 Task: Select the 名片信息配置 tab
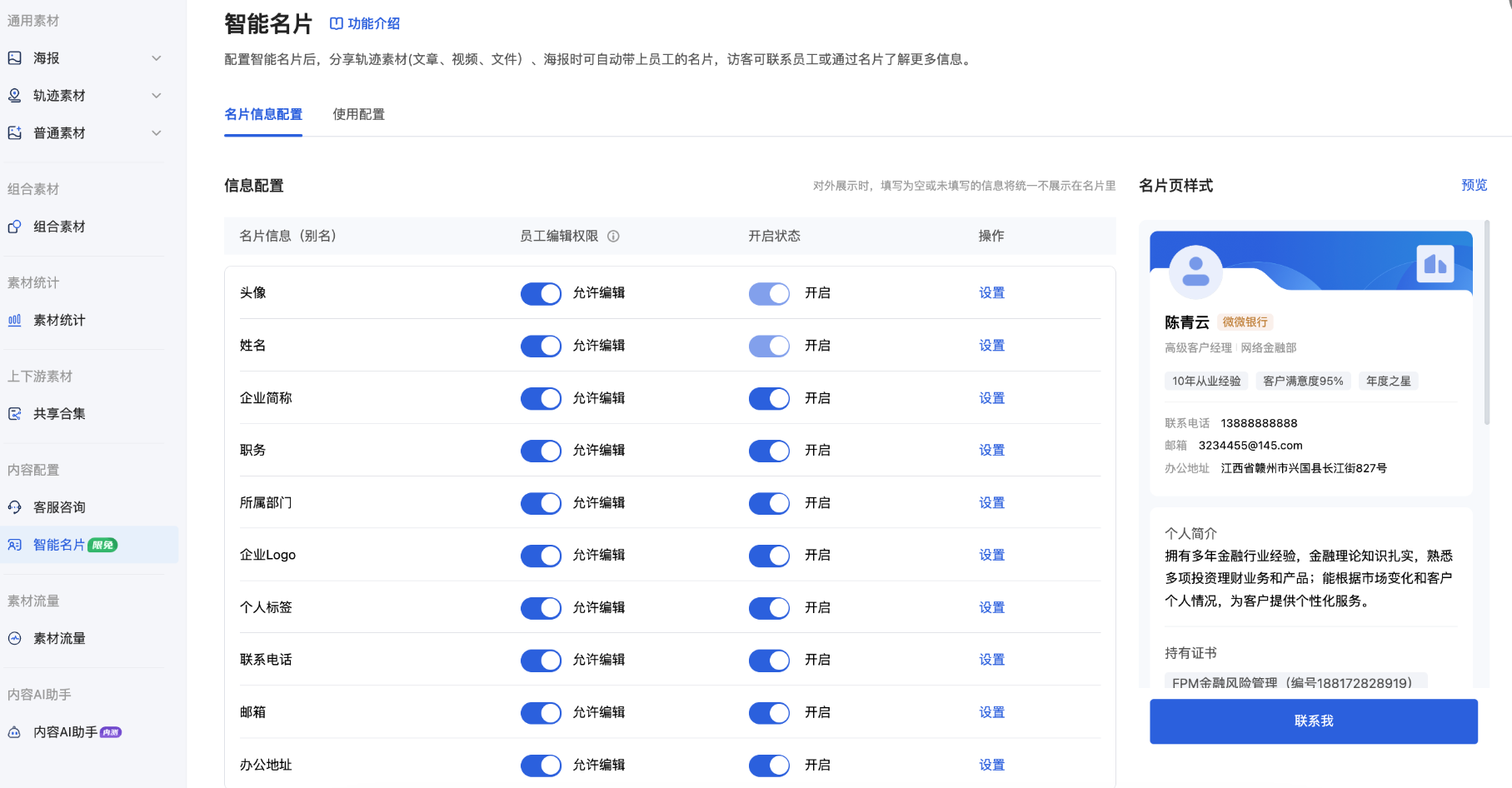263,114
